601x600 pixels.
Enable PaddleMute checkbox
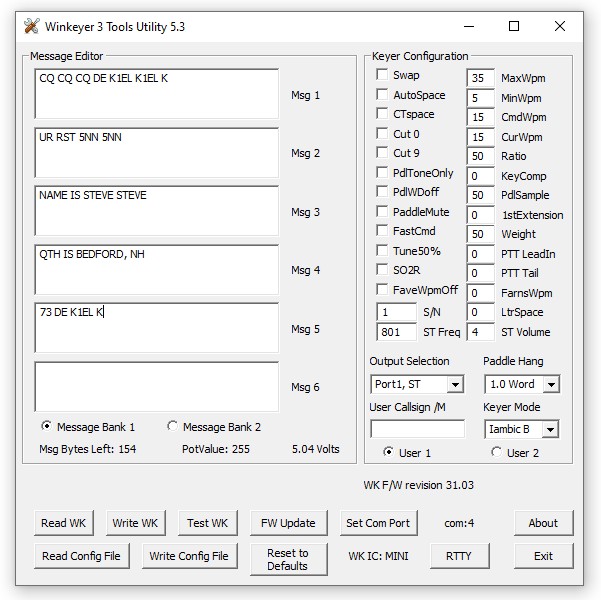(382, 212)
